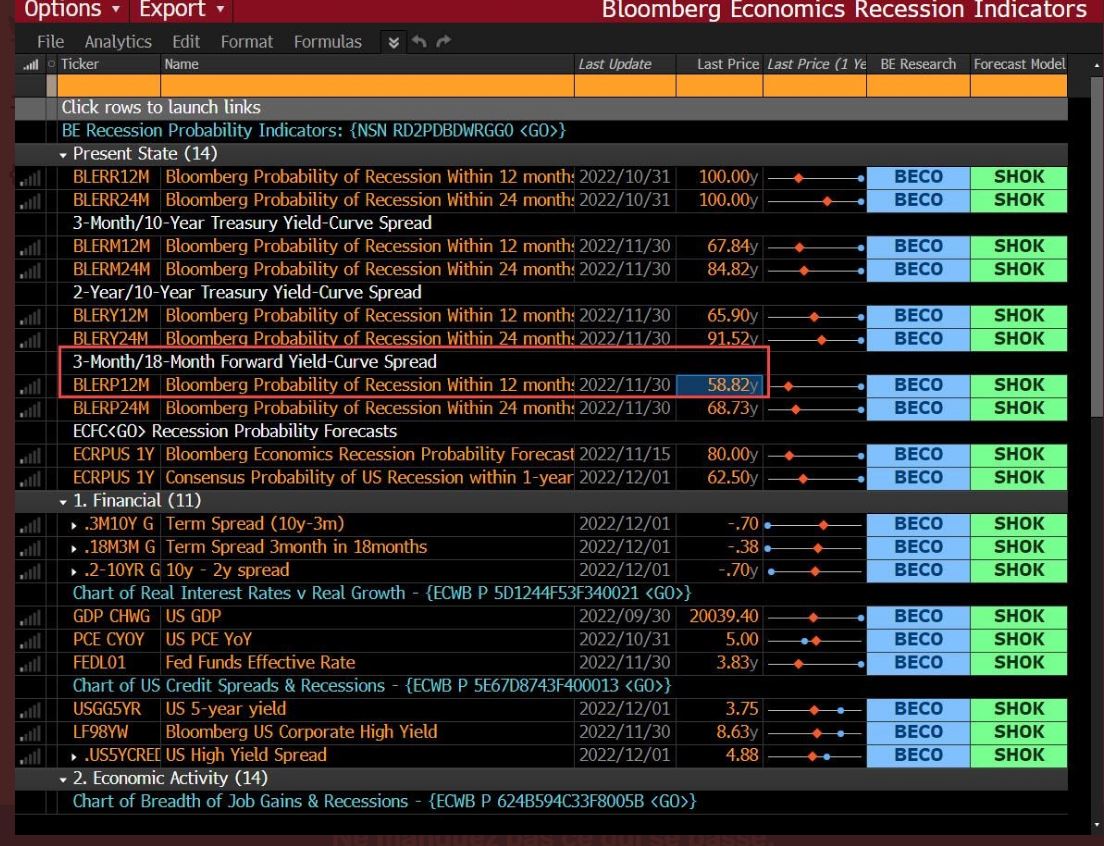1104x846 pixels.
Task: Click chart bars icon for BLERY12M row
Action: 30,317
